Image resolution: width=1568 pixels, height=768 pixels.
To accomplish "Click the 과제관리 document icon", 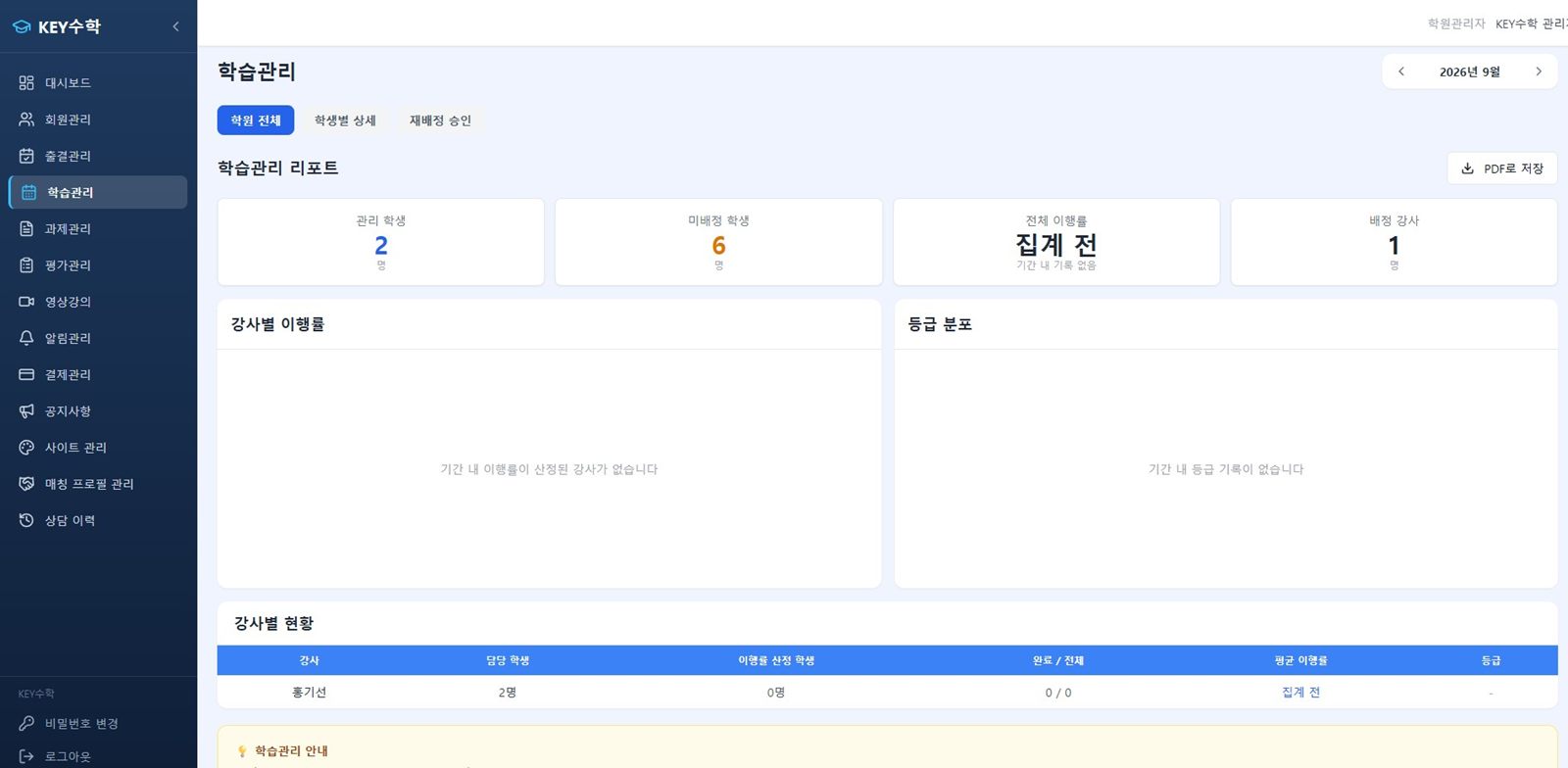I will point(26,229).
